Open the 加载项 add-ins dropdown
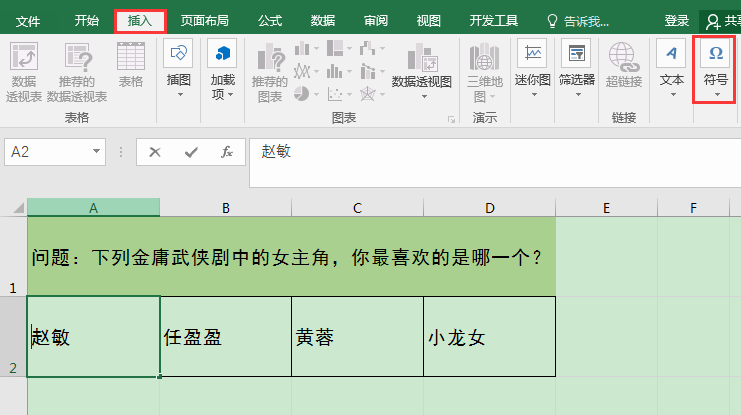Viewport: 741px width, 415px height. click(223, 69)
